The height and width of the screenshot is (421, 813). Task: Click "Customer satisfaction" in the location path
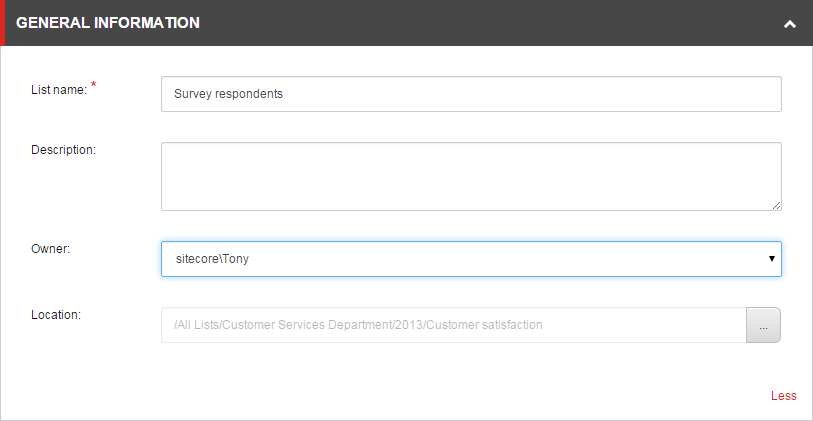485,325
